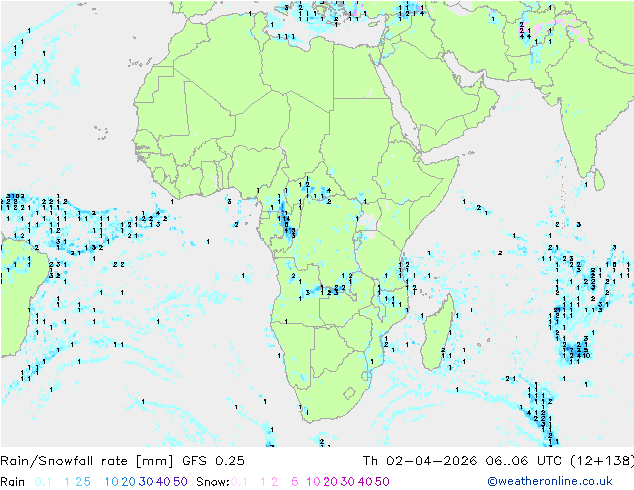Pick the snow legend value 40

pyautogui.click(x=365, y=482)
